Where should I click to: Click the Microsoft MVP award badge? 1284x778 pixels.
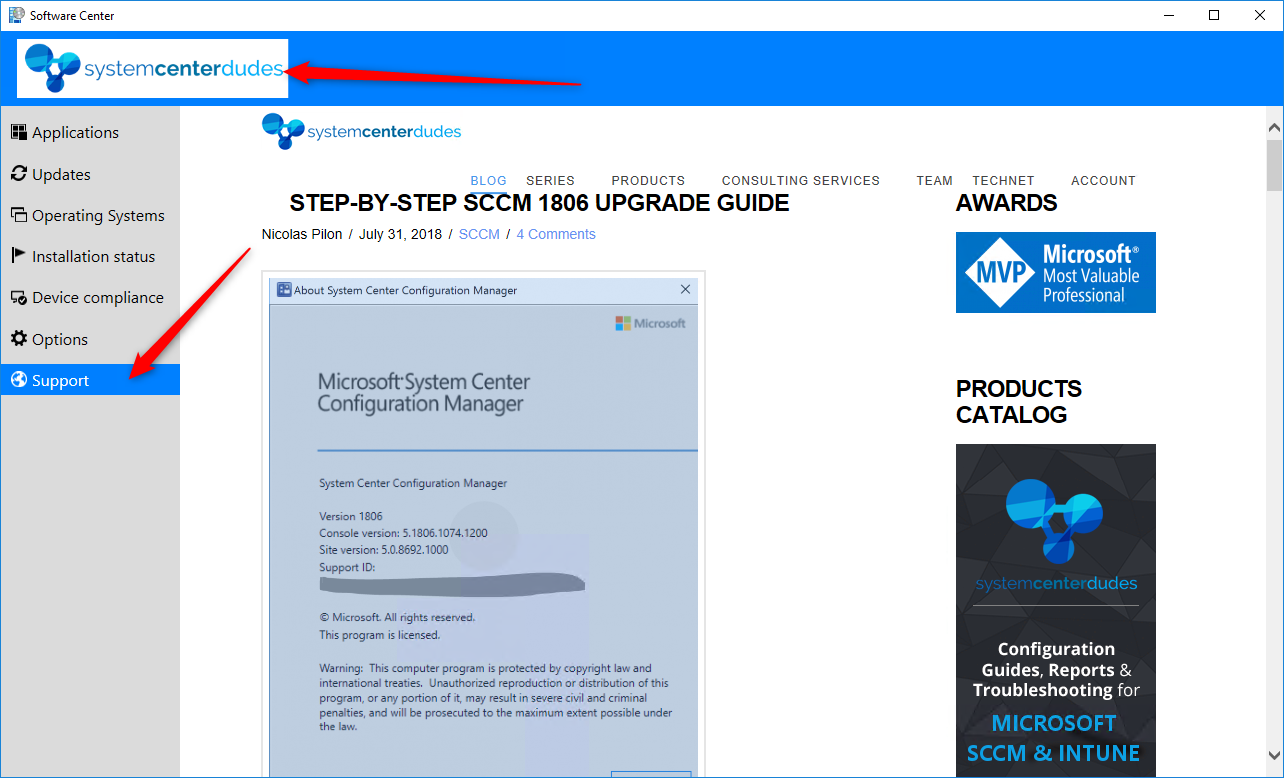(x=1056, y=272)
